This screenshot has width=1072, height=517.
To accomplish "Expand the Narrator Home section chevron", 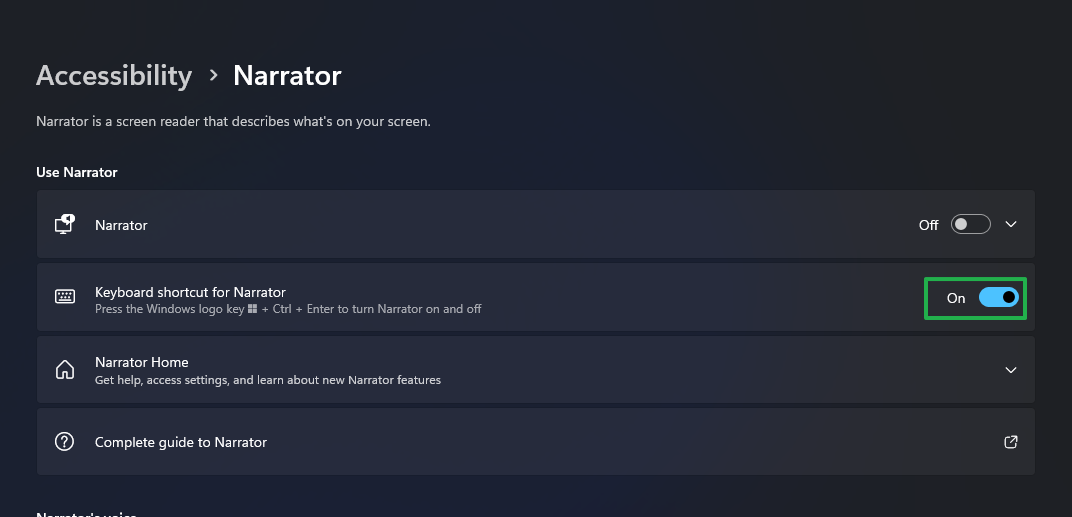I will click(x=1011, y=370).
